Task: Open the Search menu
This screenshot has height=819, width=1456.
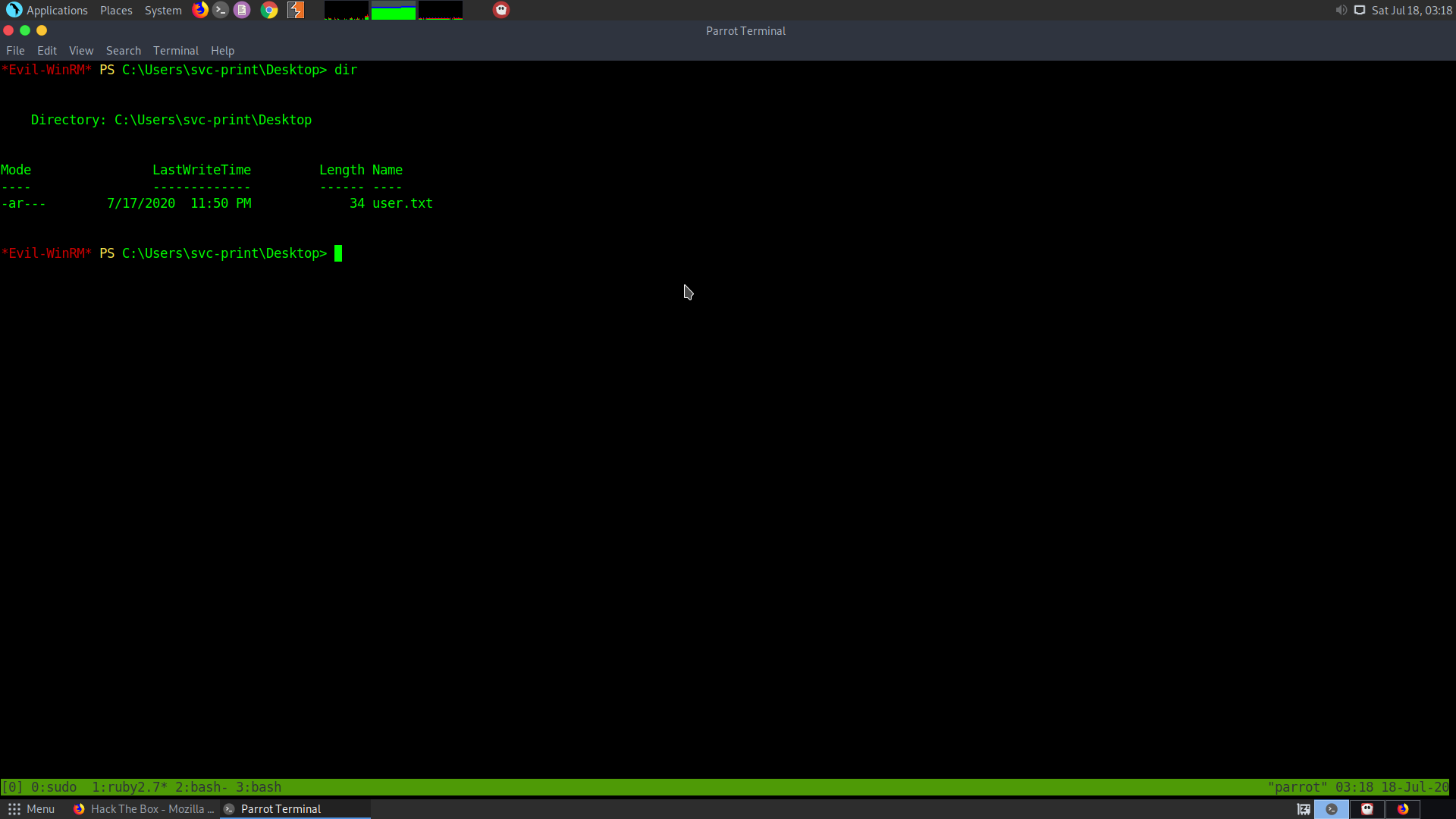Action: pyautogui.click(x=123, y=51)
